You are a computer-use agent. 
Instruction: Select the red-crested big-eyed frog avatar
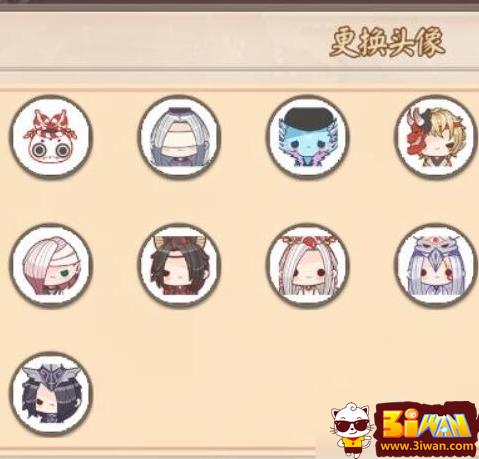point(51,137)
